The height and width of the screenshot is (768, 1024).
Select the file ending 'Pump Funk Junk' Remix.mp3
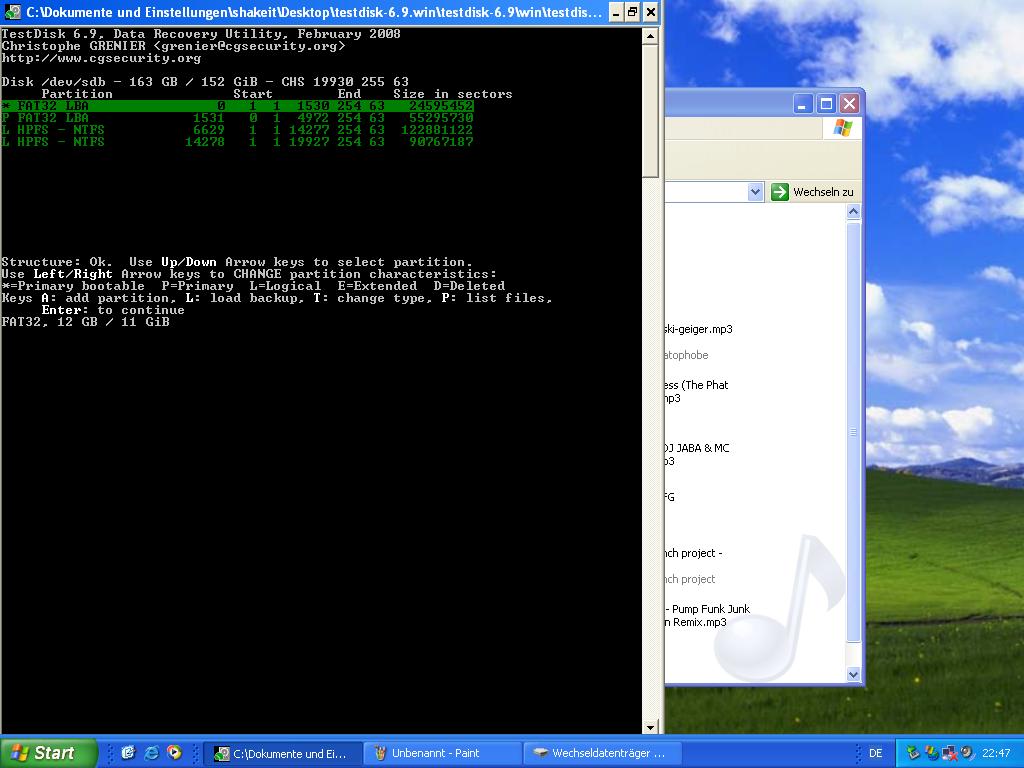click(708, 616)
